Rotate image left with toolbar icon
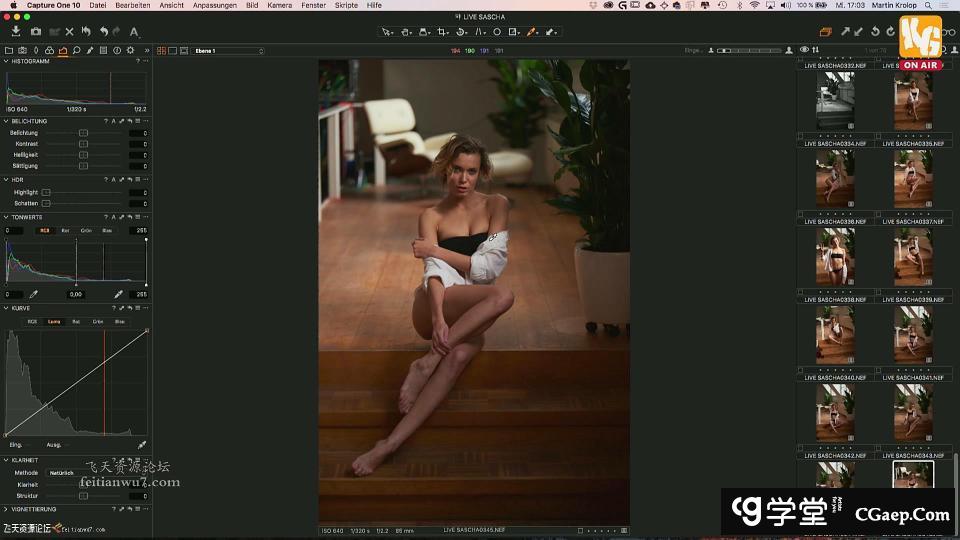 (874, 32)
